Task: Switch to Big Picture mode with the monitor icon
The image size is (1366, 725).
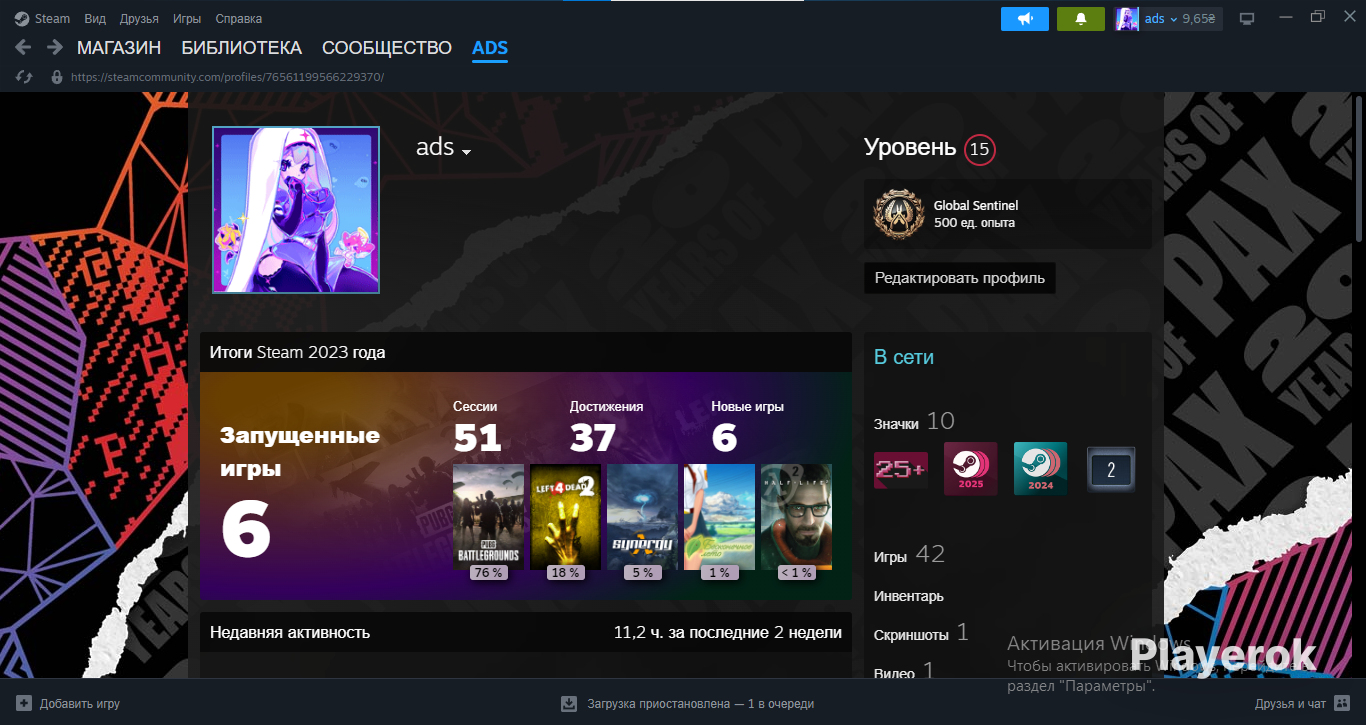Action: coord(1247,19)
